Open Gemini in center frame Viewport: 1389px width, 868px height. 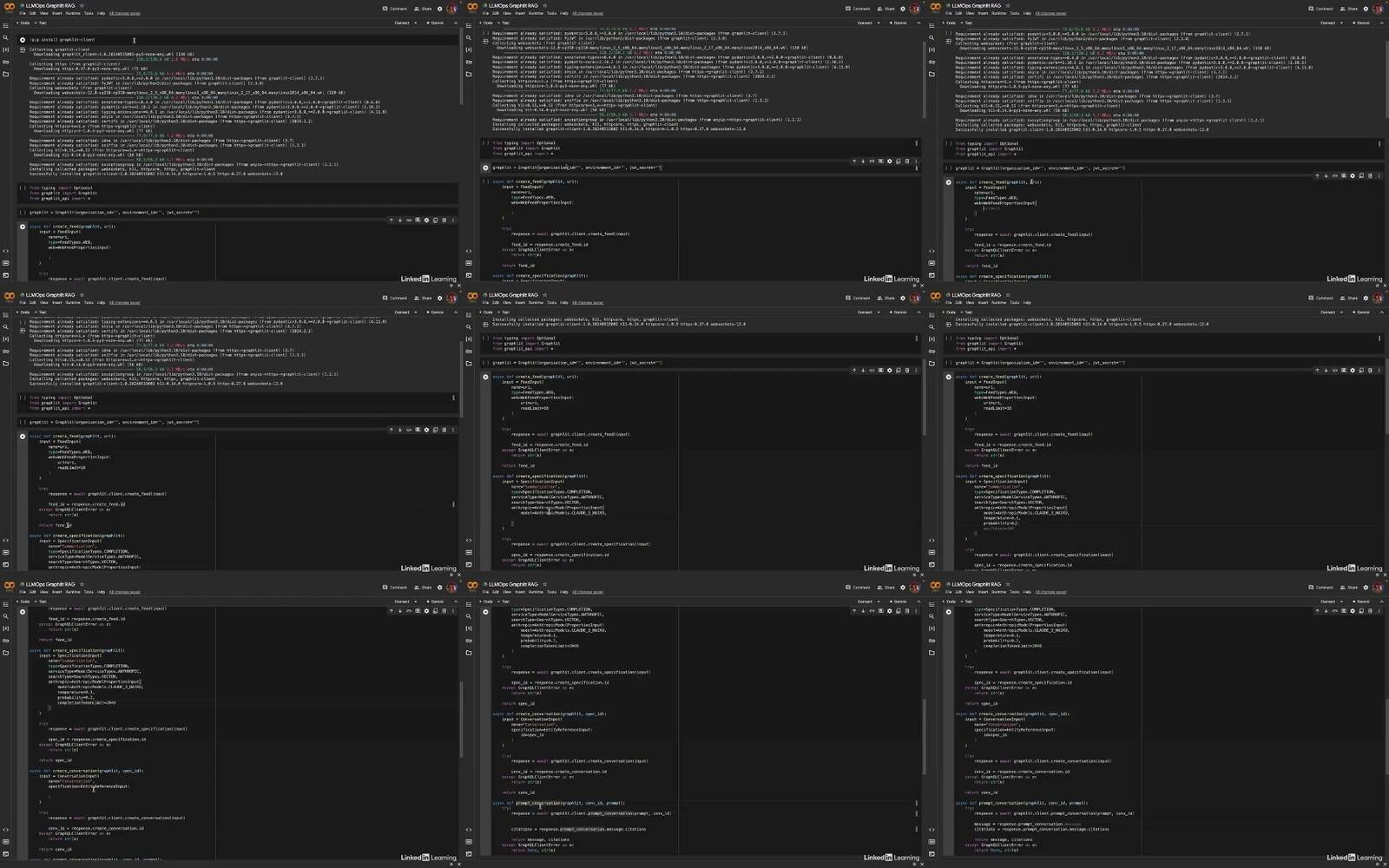[898, 312]
